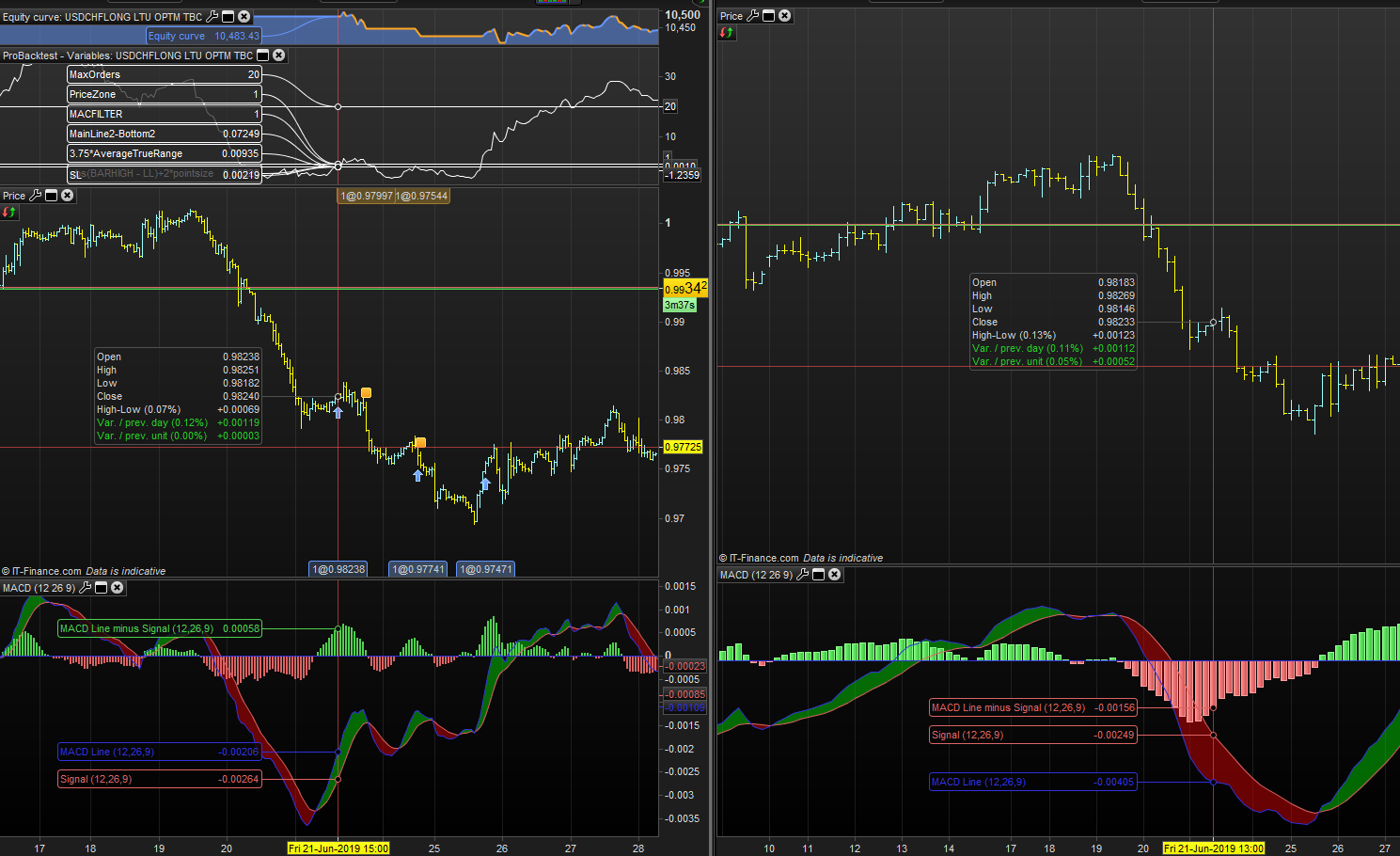Detach the left Price chart window
1400x856 pixels.
(x=52, y=196)
